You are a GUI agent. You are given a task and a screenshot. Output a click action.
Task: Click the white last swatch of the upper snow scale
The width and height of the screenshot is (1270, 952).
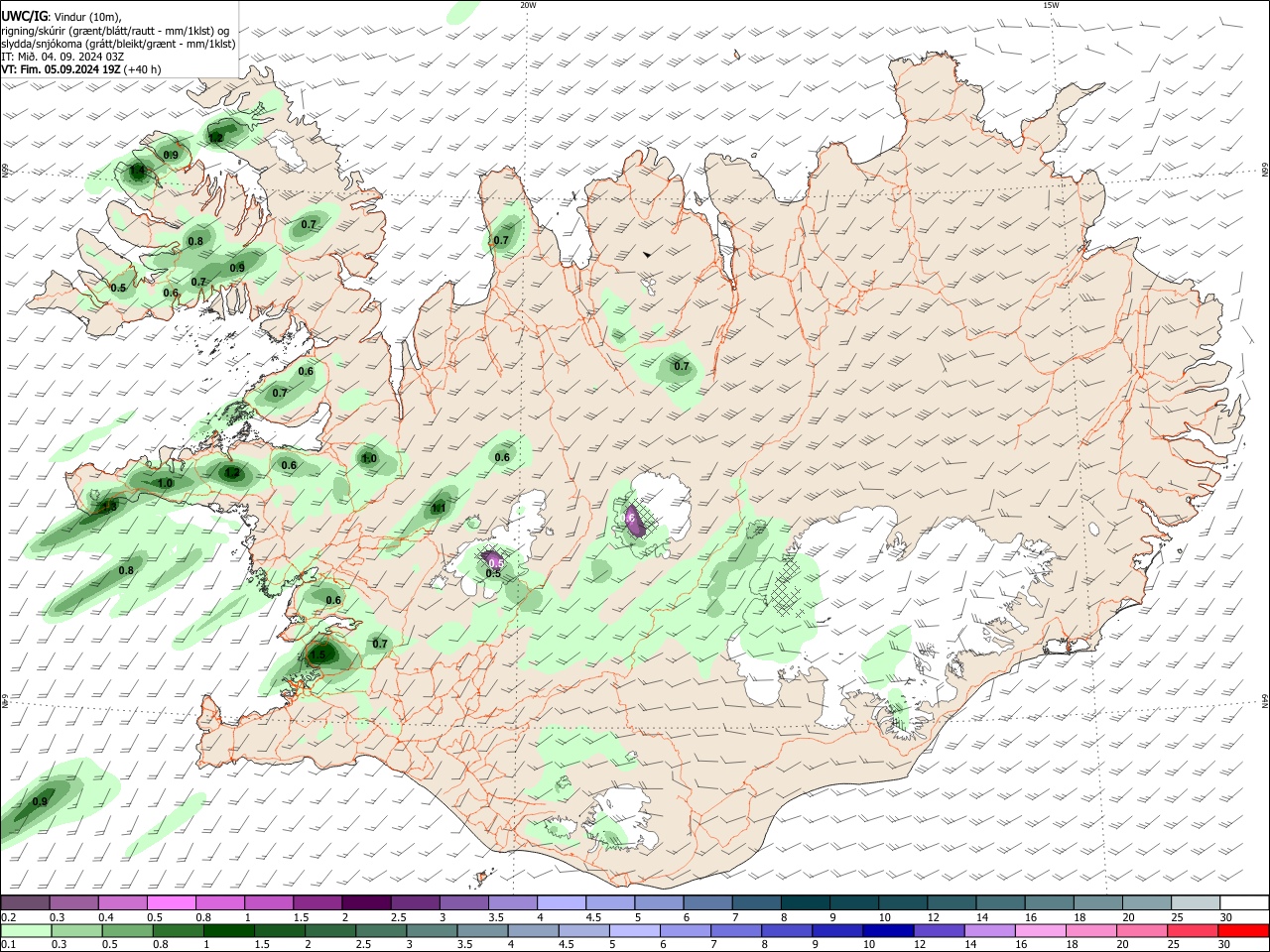1244,902
